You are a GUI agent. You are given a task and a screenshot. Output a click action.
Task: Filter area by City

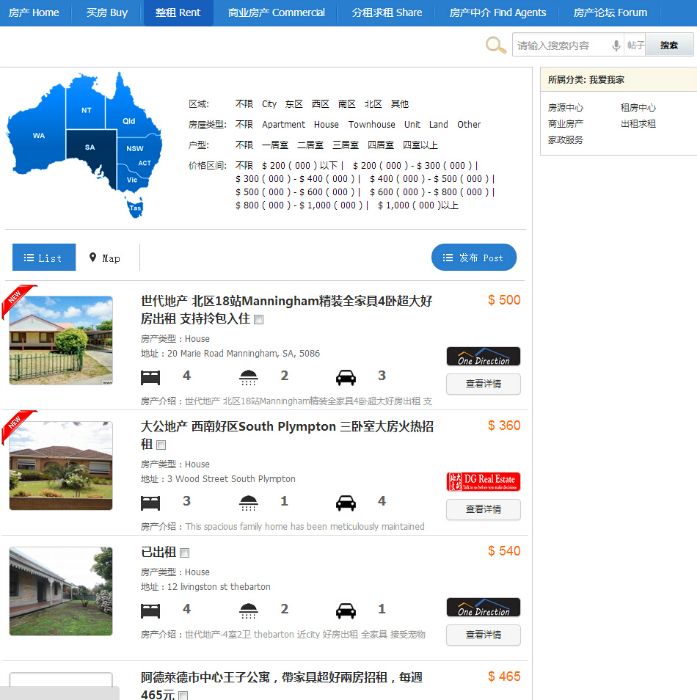[269, 104]
